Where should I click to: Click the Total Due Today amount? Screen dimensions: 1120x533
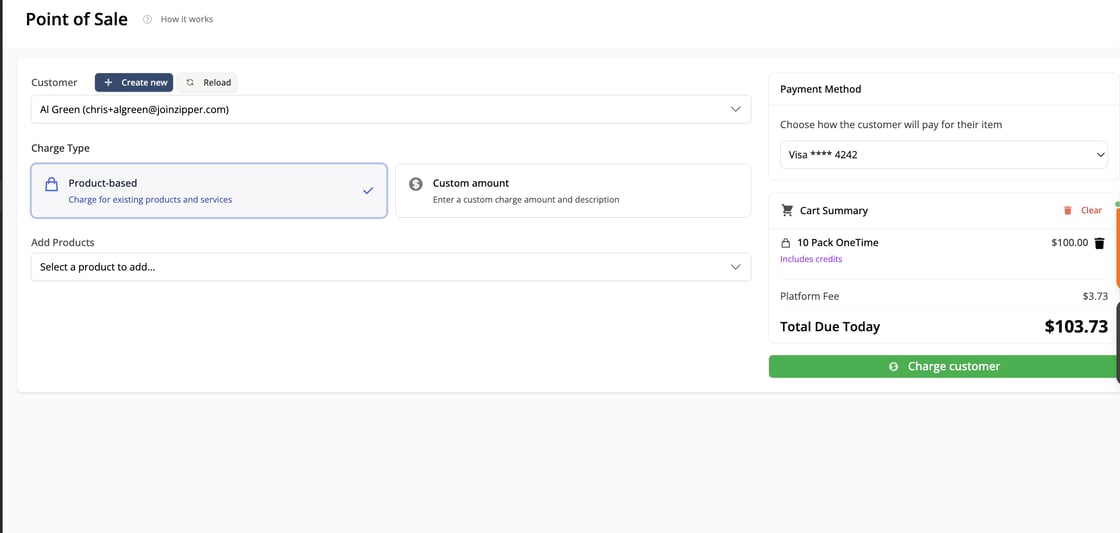click(x=1076, y=326)
